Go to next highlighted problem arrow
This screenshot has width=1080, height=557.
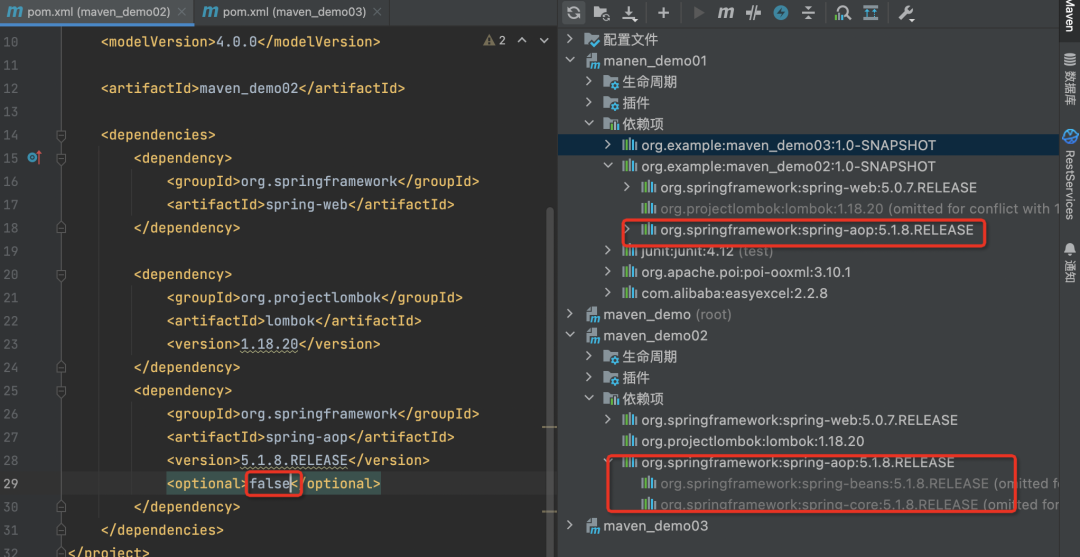click(542, 41)
